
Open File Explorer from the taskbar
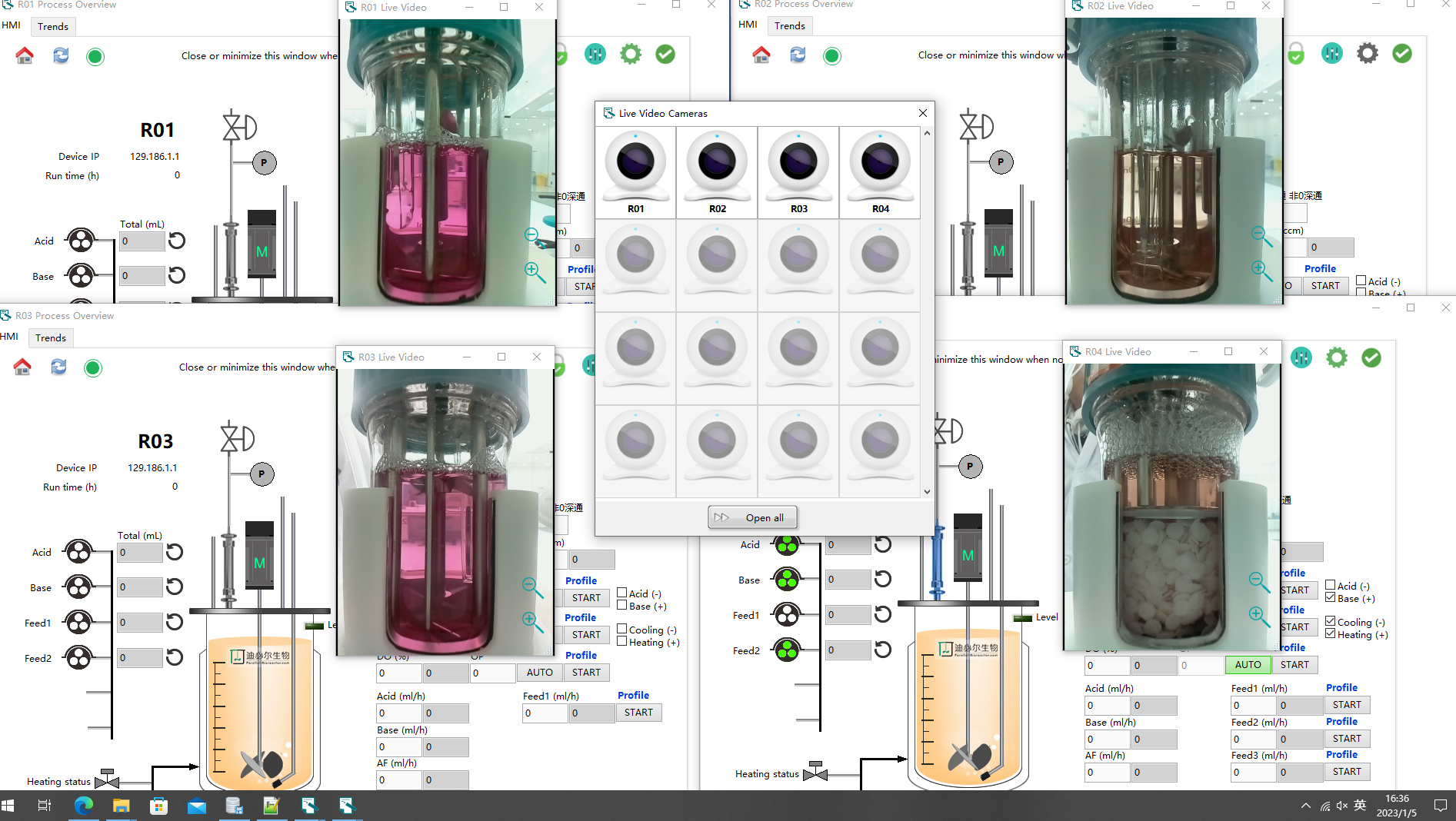pyautogui.click(x=121, y=806)
